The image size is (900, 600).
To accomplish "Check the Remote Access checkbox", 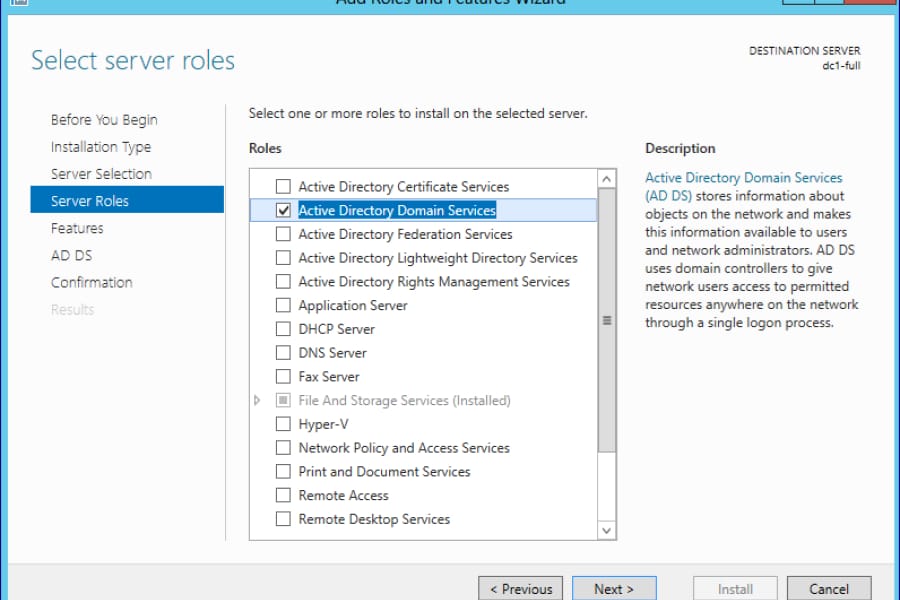I will tap(283, 495).
